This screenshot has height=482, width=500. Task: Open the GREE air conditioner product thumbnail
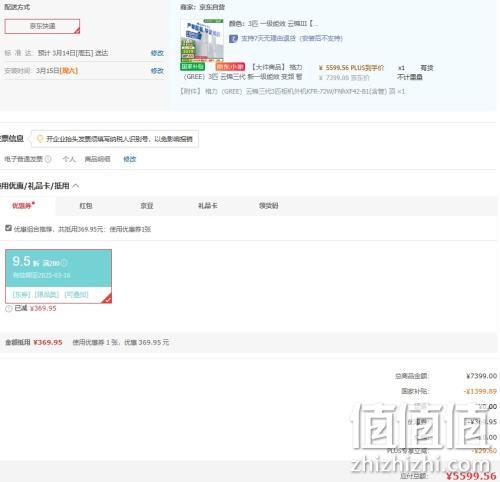(202, 41)
